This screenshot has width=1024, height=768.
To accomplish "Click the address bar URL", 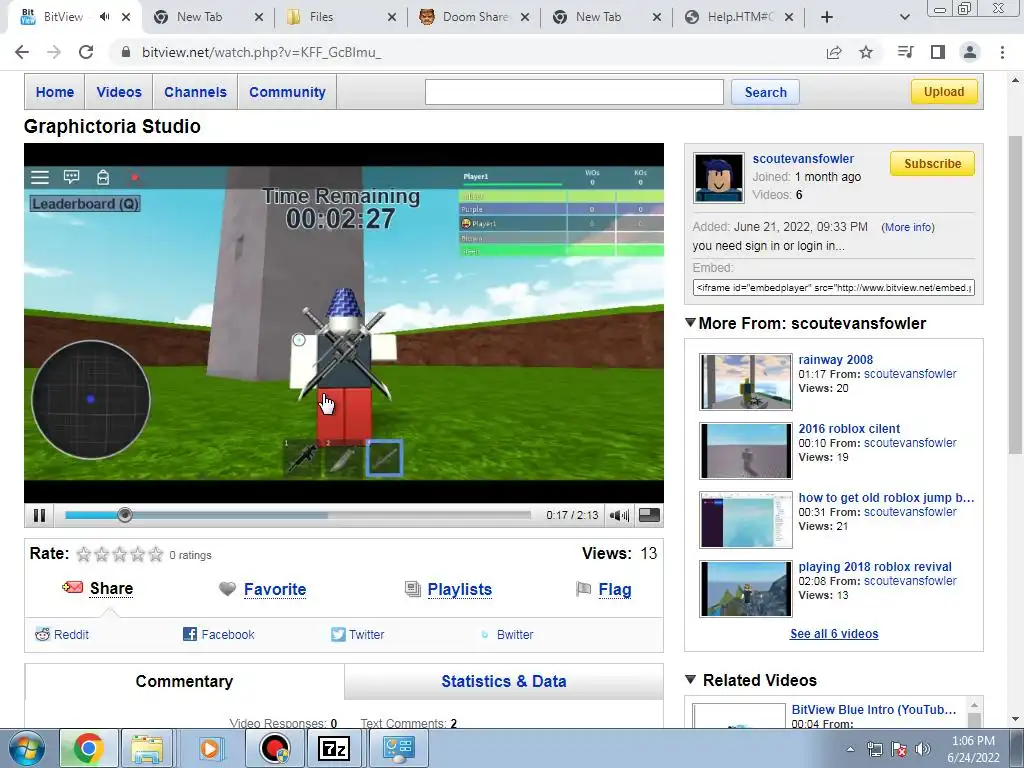I will [x=261, y=52].
